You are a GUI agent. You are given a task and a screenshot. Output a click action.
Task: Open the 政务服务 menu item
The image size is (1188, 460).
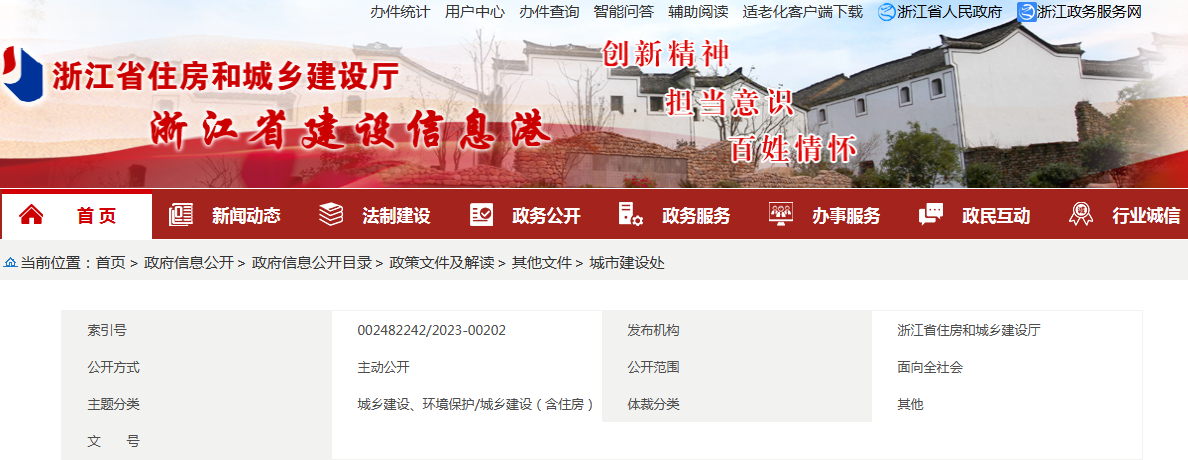(696, 216)
